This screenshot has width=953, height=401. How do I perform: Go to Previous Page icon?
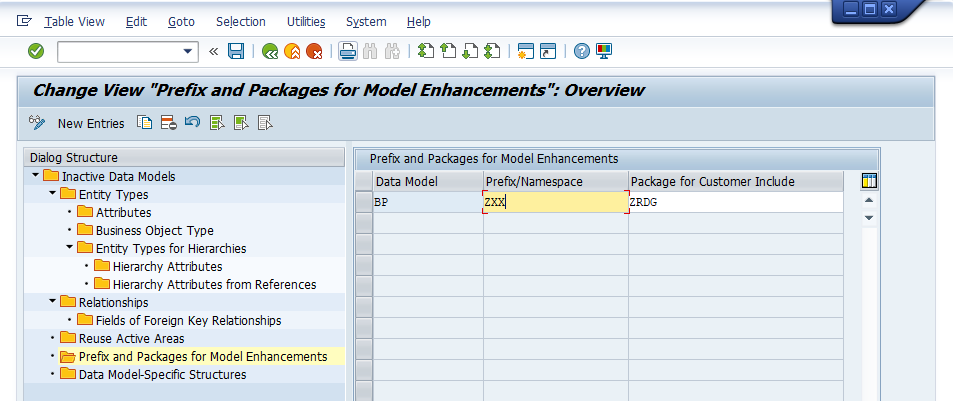448,51
